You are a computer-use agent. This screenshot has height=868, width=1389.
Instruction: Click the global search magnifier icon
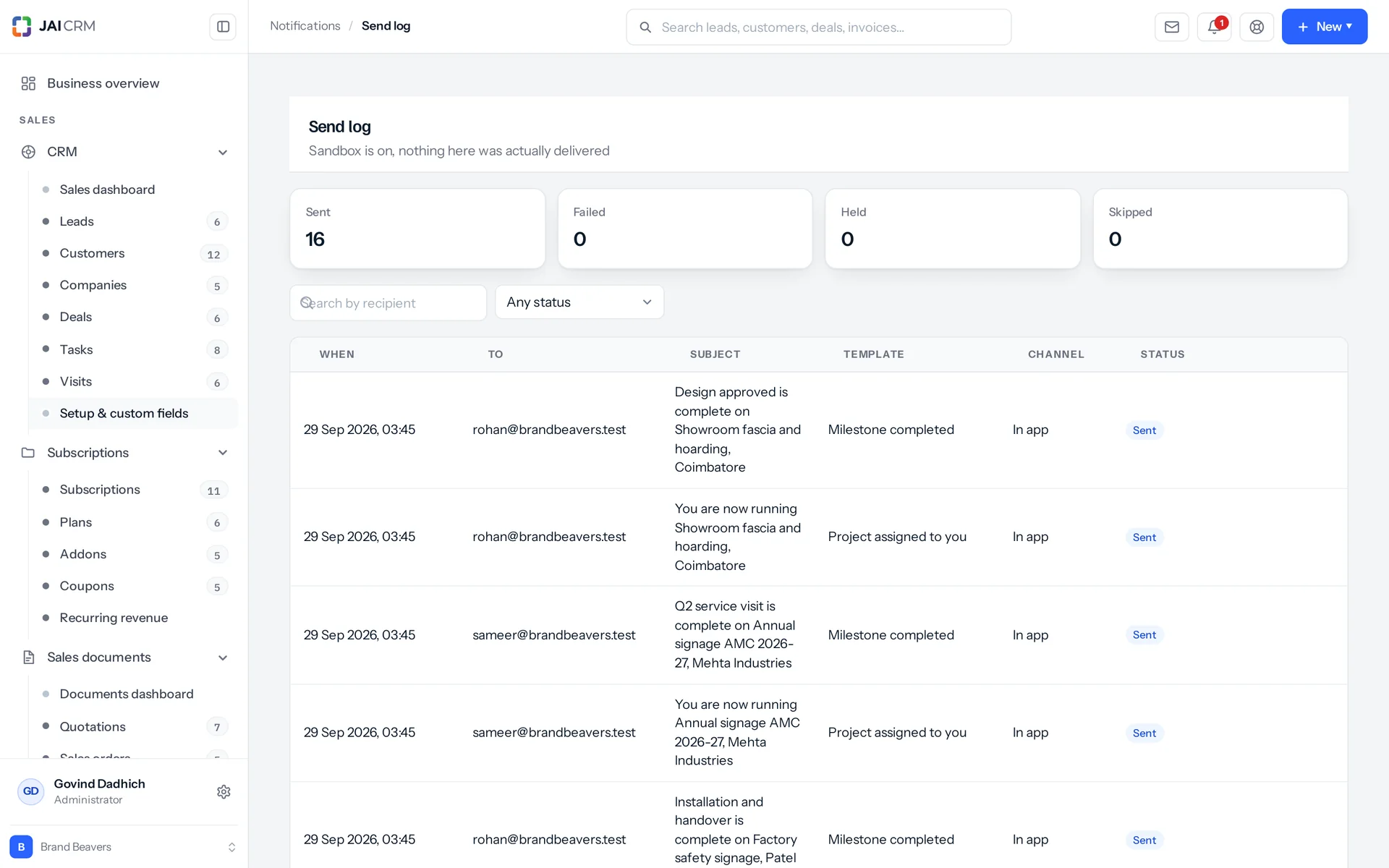pos(645,27)
